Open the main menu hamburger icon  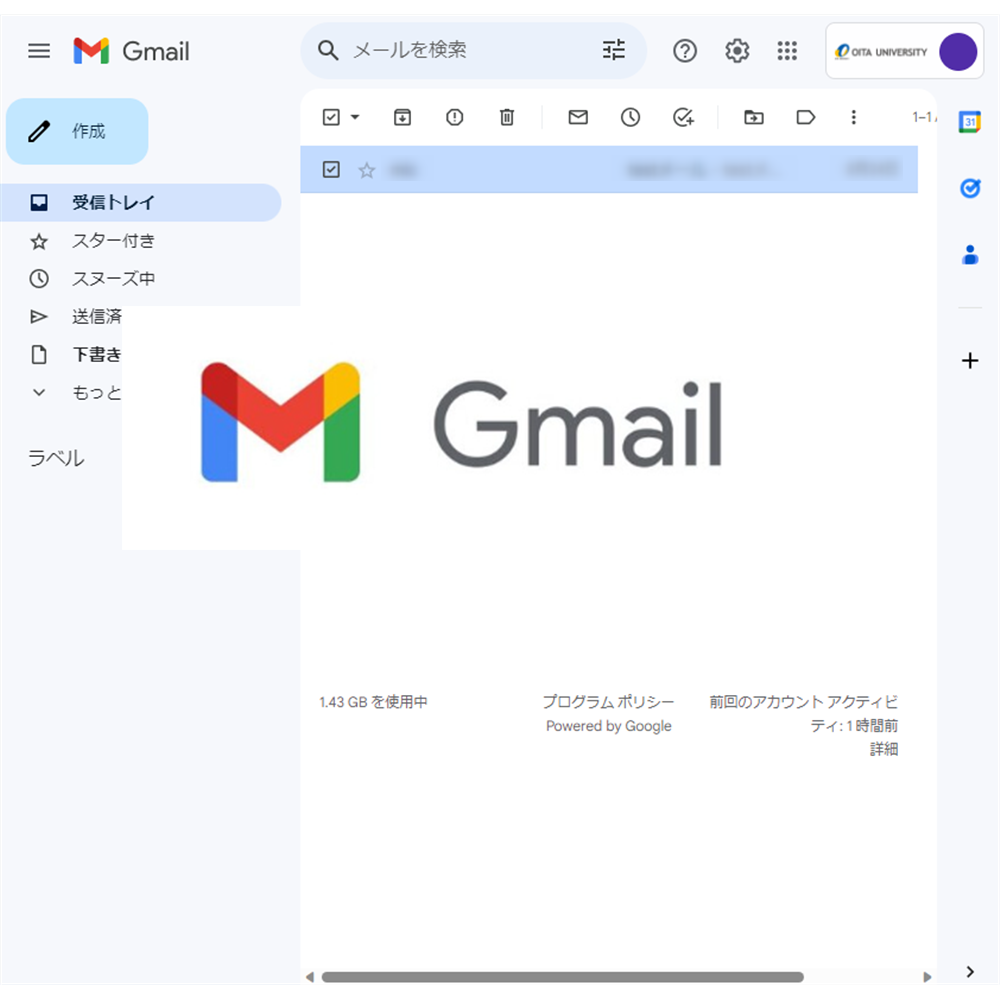[x=39, y=50]
